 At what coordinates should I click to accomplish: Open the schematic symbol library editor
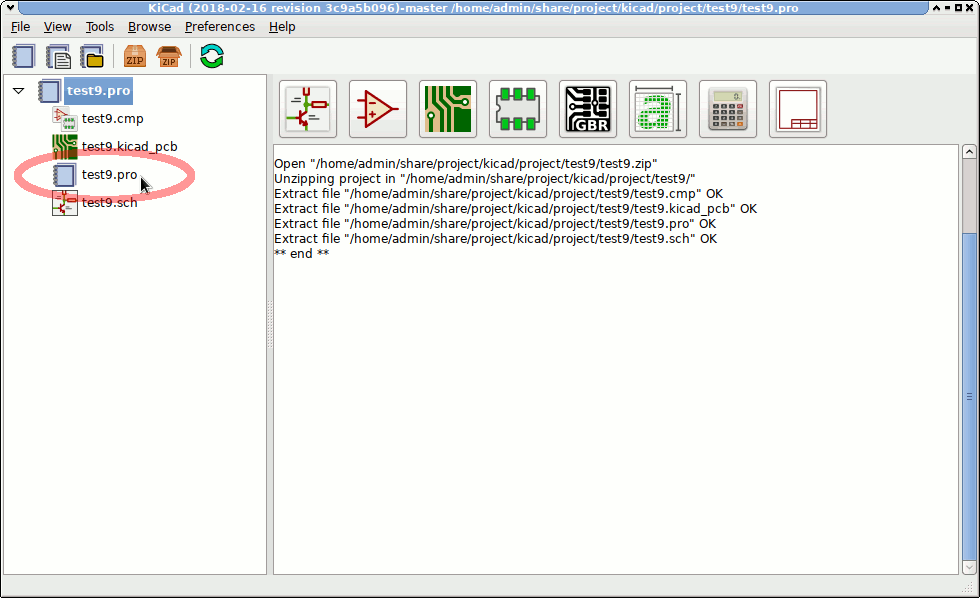[x=377, y=109]
